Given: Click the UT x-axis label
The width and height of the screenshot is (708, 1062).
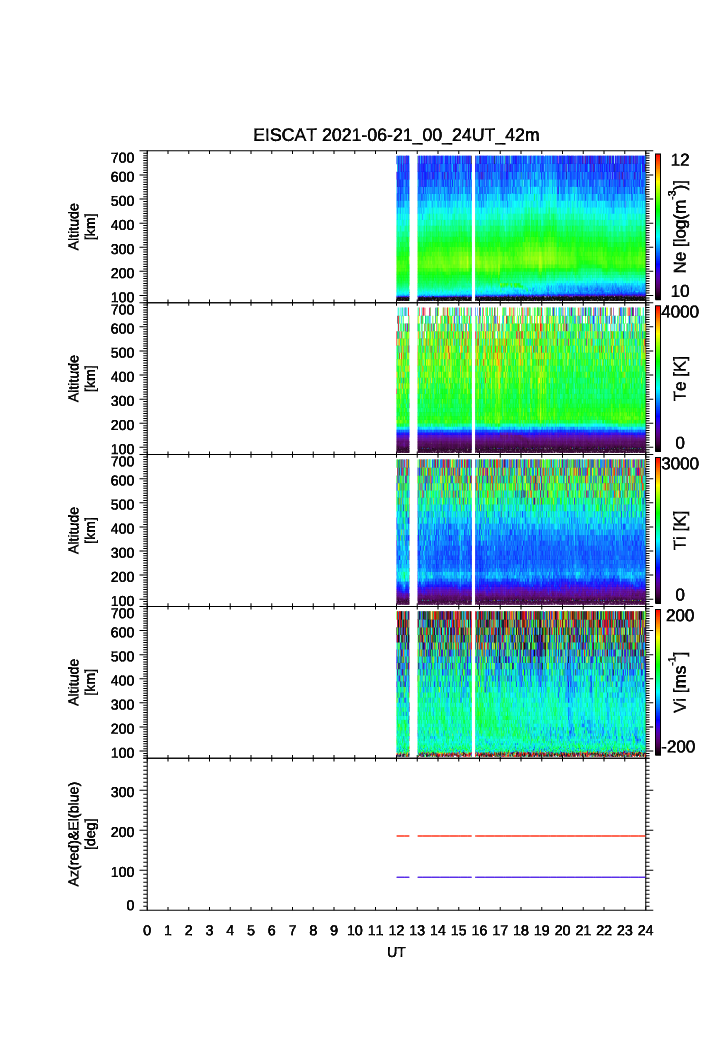Looking at the screenshot, I should click(396, 953).
